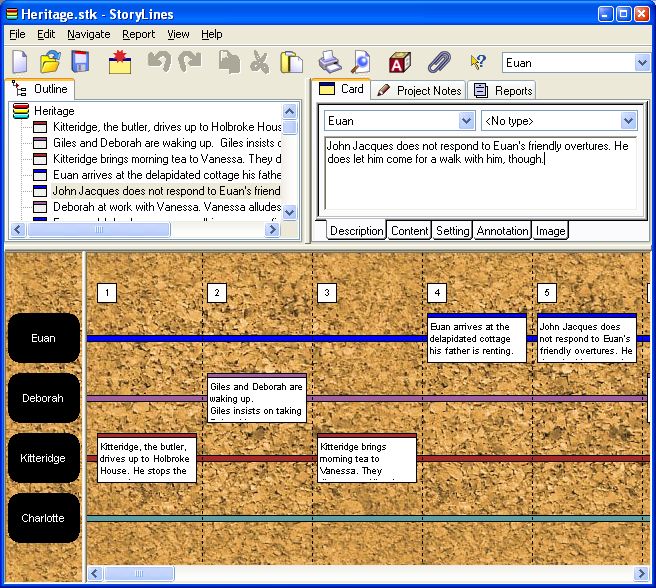Switch to the Card tab
Image resolution: width=656 pixels, height=588 pixels.
341,89
